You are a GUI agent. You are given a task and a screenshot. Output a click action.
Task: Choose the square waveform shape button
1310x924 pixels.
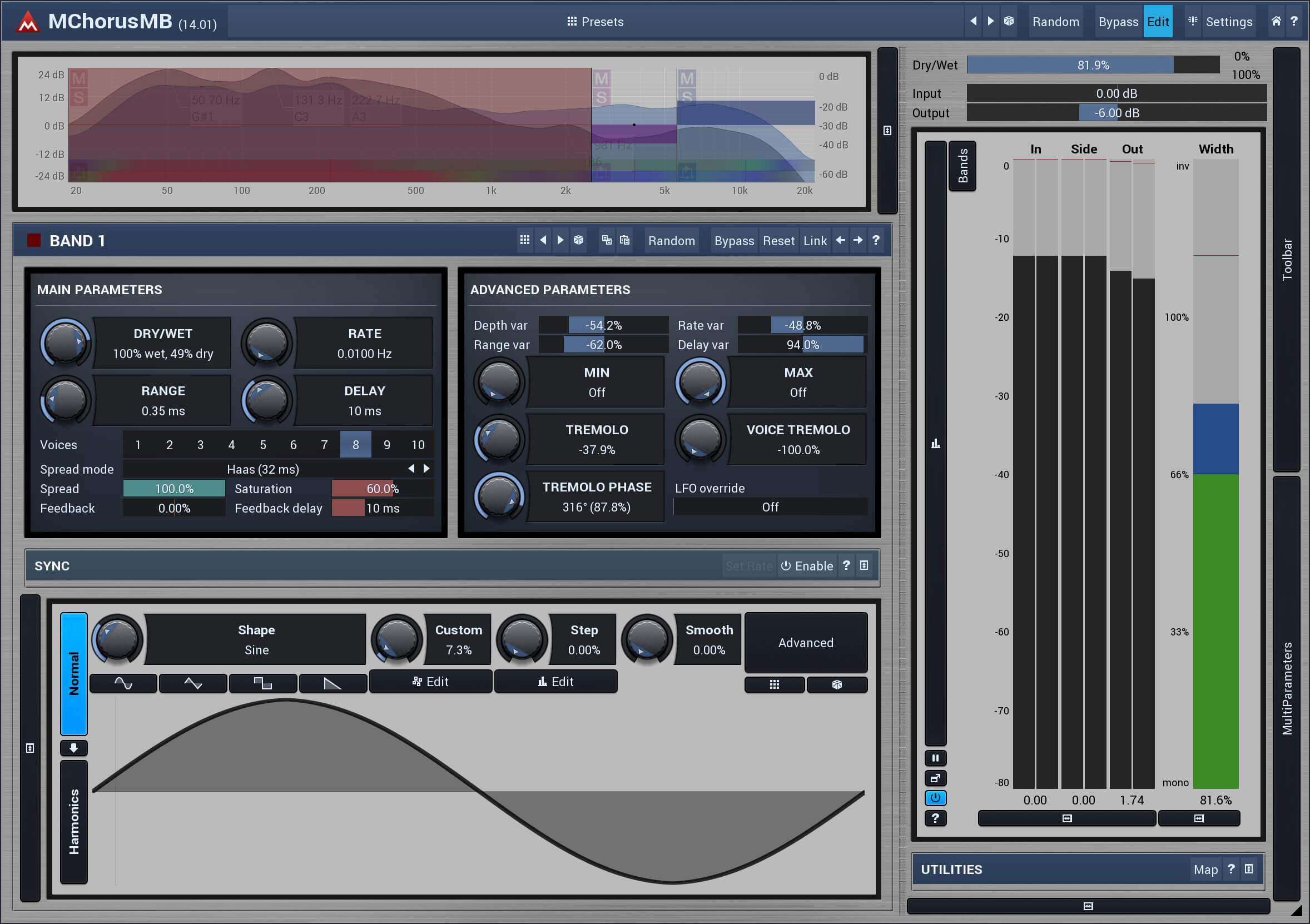click(262, 683)
